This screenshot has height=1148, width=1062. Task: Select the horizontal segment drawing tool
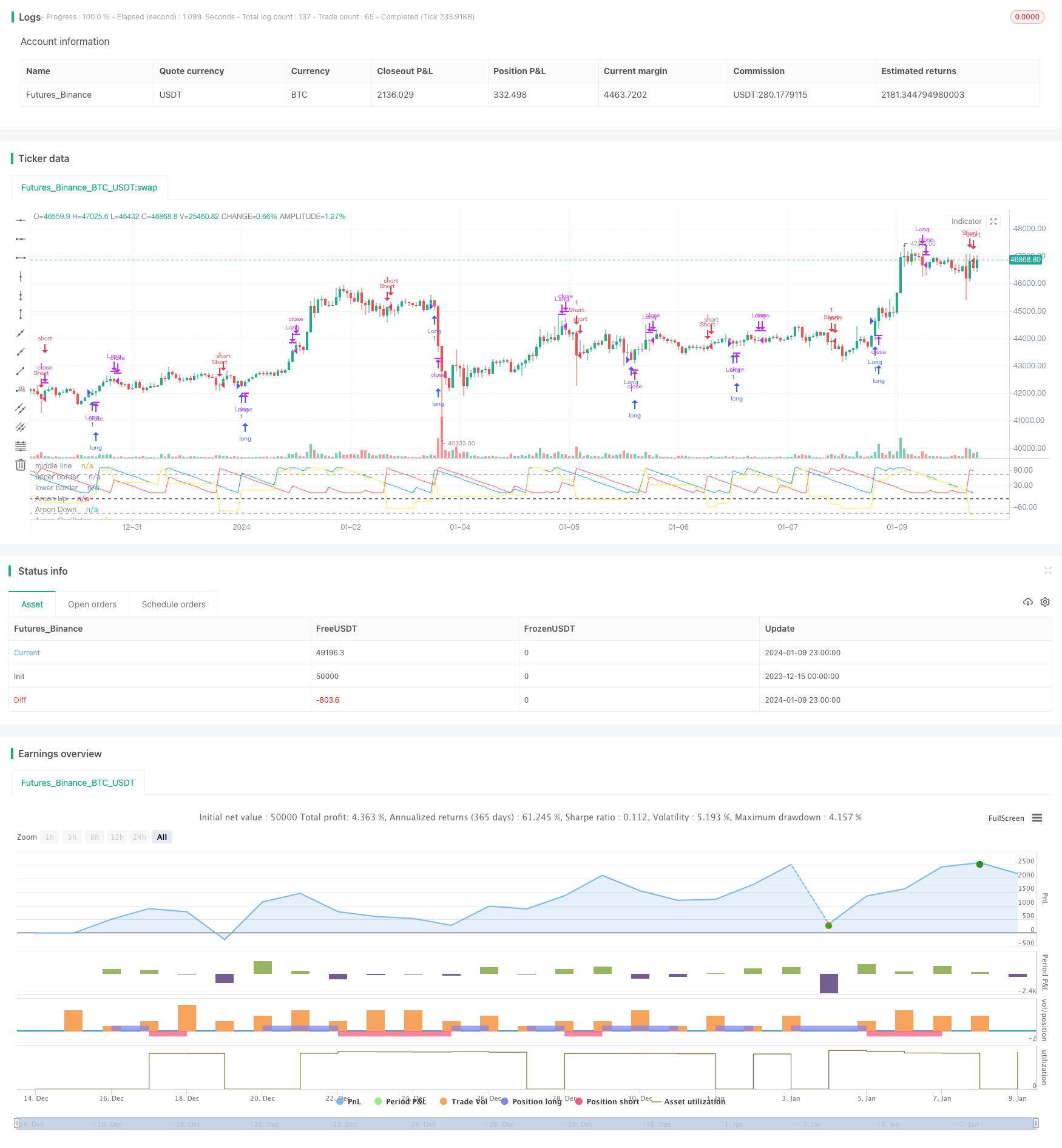click(21, 258)
